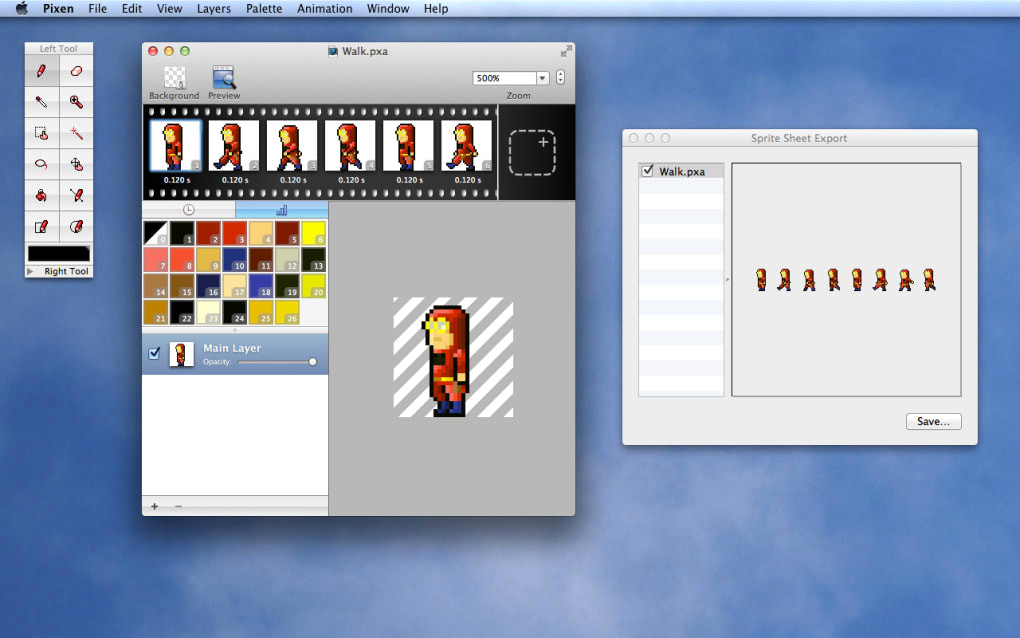This screenshot has height=638, width=1020.
Task: Open the Preview window from the toolbar
Action: pyautogui.click(x=224, y=79)
